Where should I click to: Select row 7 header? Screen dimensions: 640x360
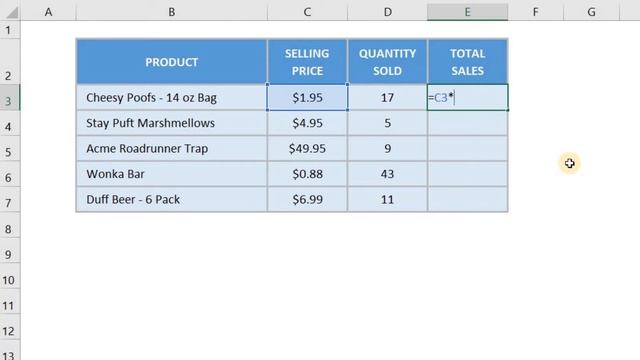point(10,199)
